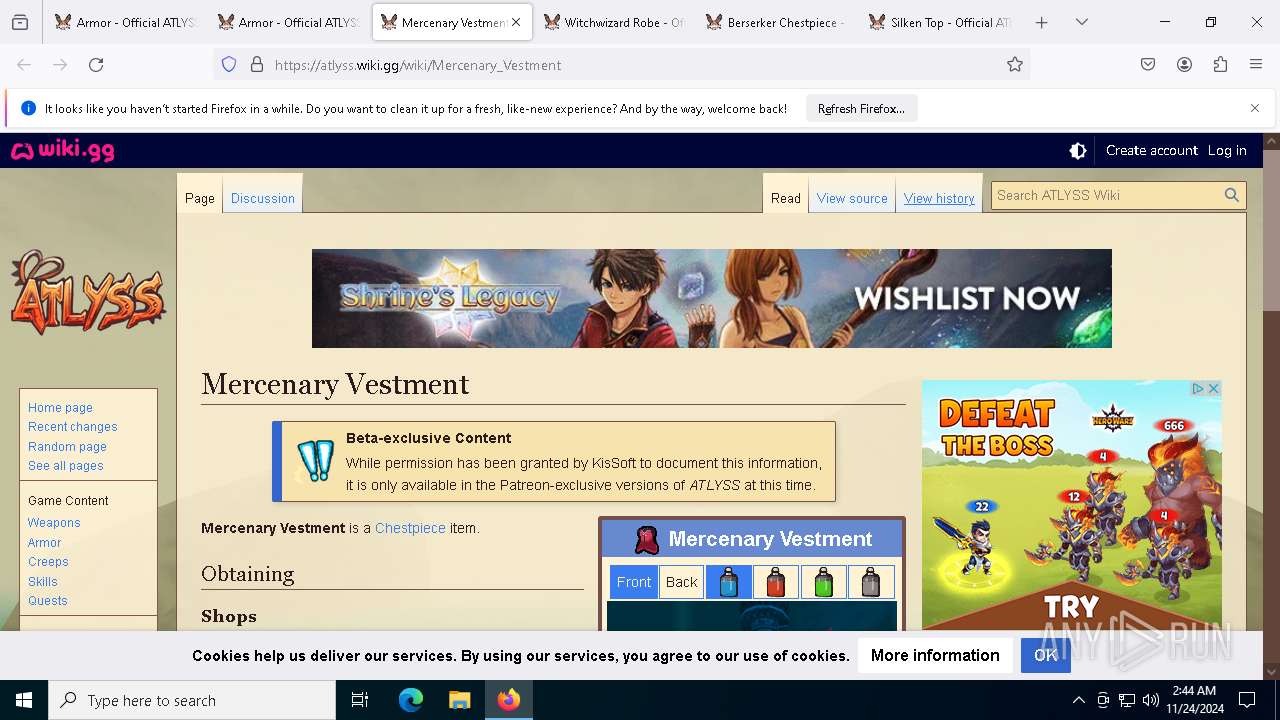Open the Windows Start menu
This screenshot has height=720, width=1280.
(24, 700)
